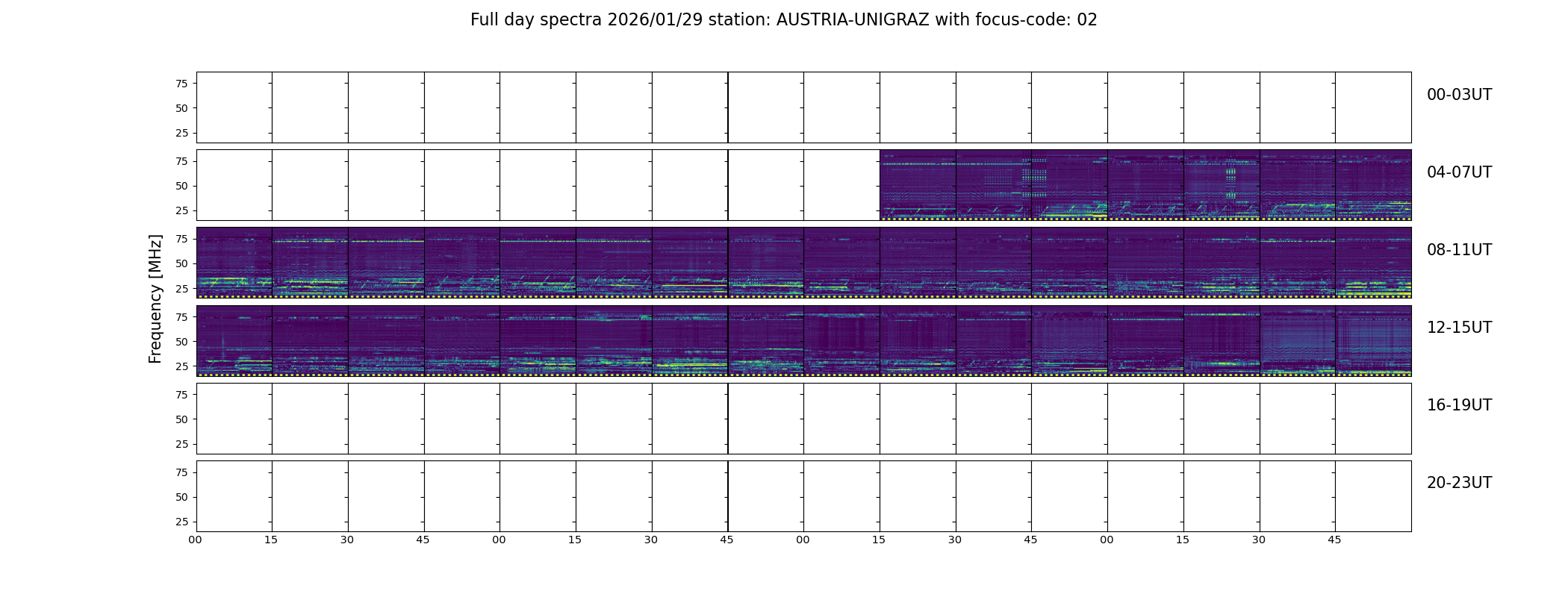
Task: Open the first spectrogram panel of the 08-11UT row
Action: point(234,263)
